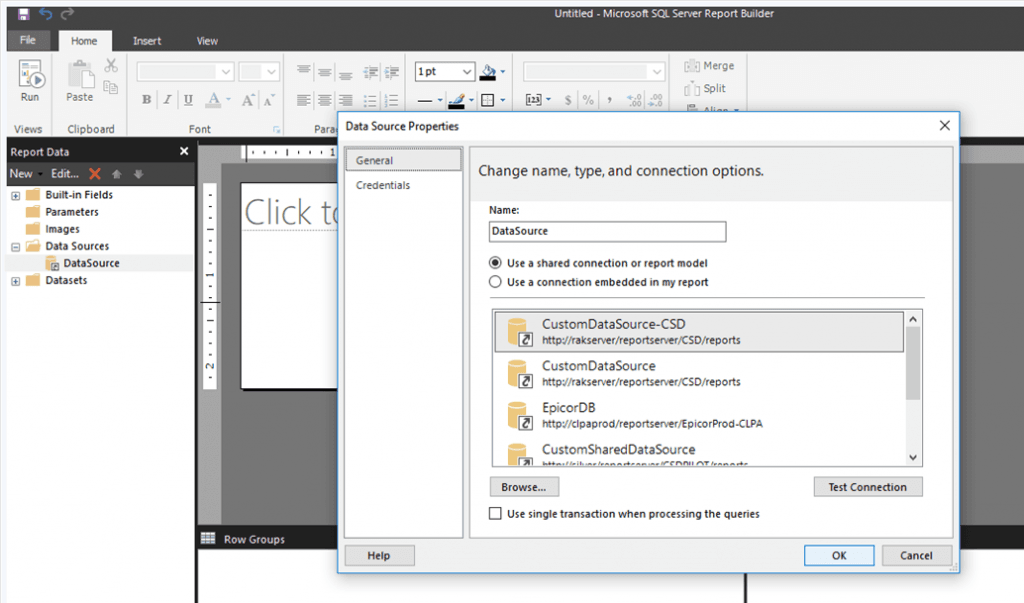Open the 1 pt border width dropdown

click(467, 72)
